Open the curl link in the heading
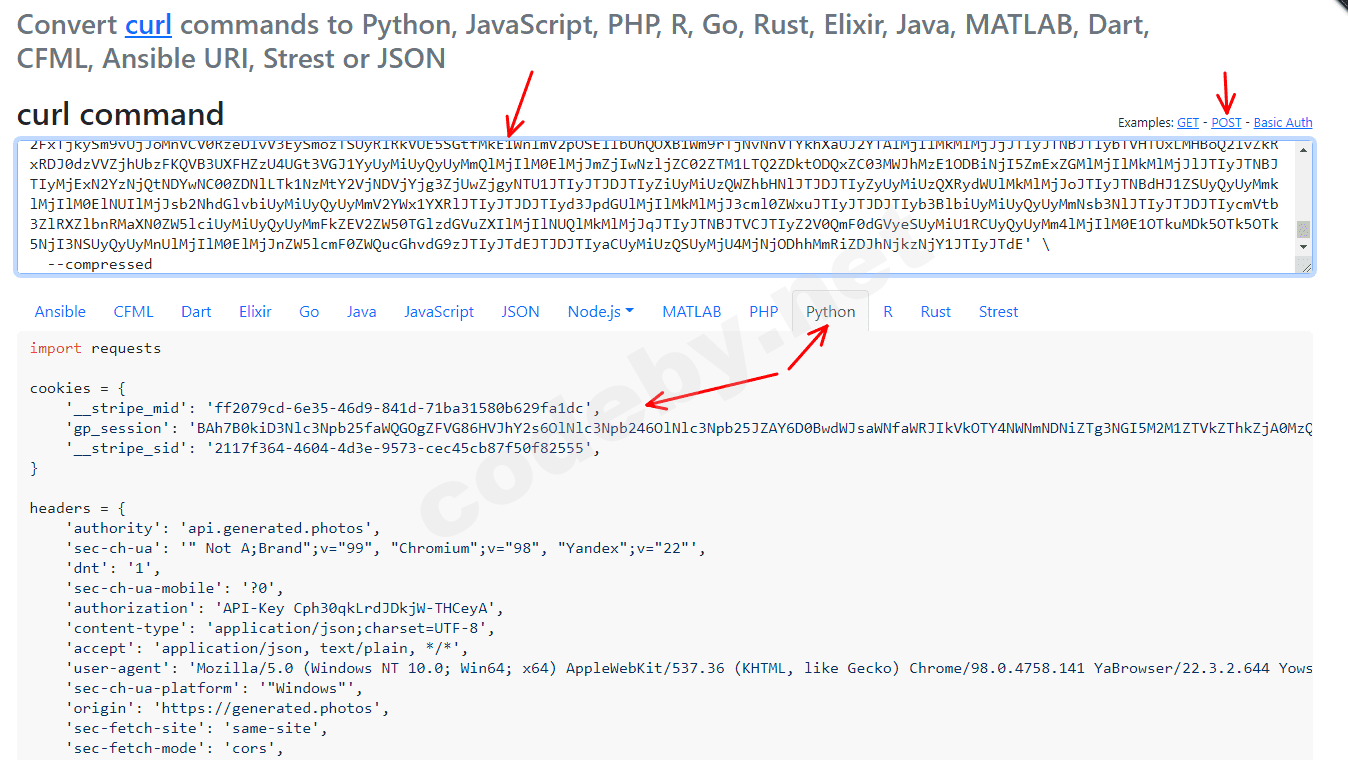The height and width of the screenshot is (760, 1348). pyautogui.click(x=148, y=25)
